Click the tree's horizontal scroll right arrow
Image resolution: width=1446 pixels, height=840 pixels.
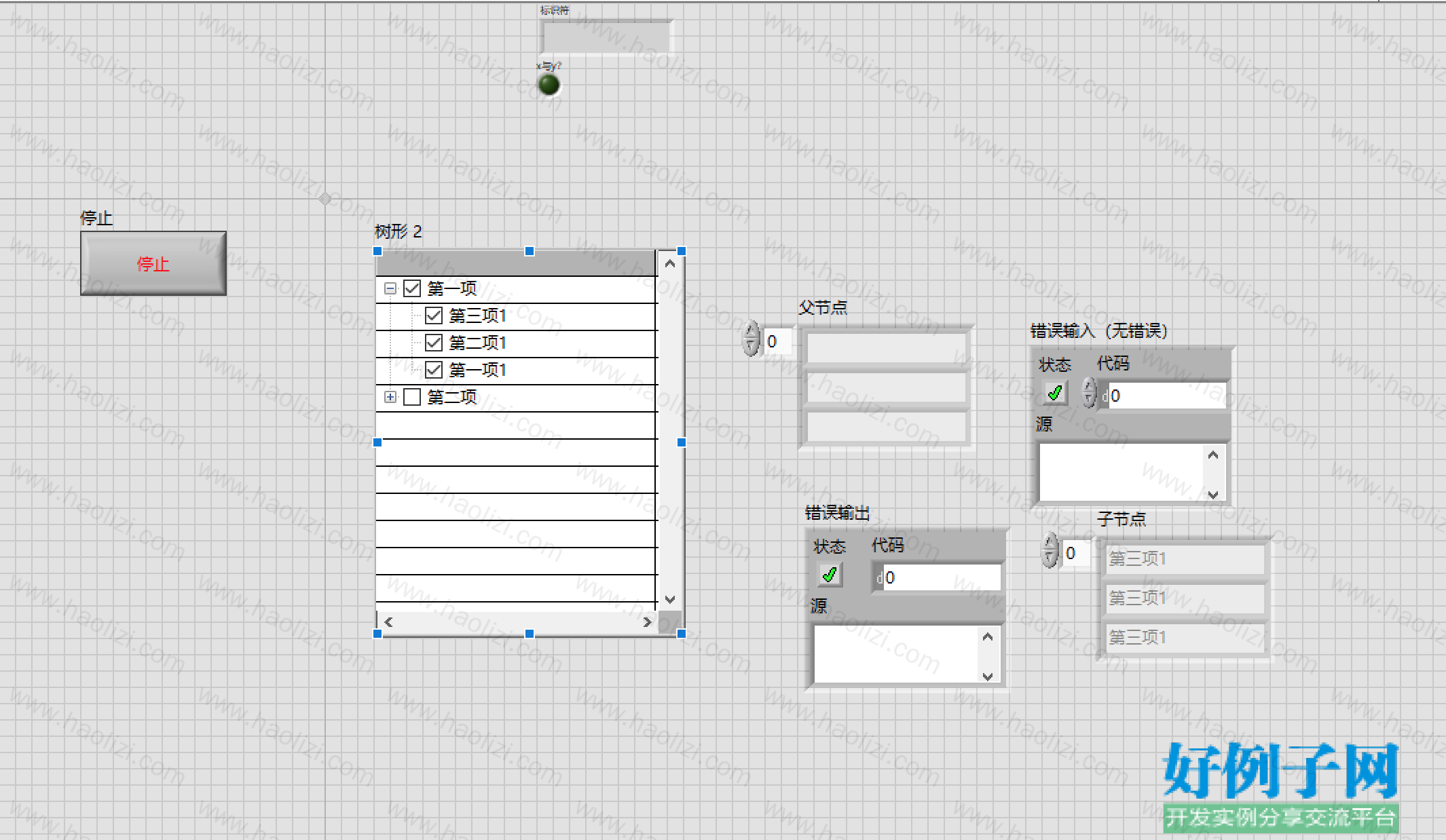(x=647, y=622)
